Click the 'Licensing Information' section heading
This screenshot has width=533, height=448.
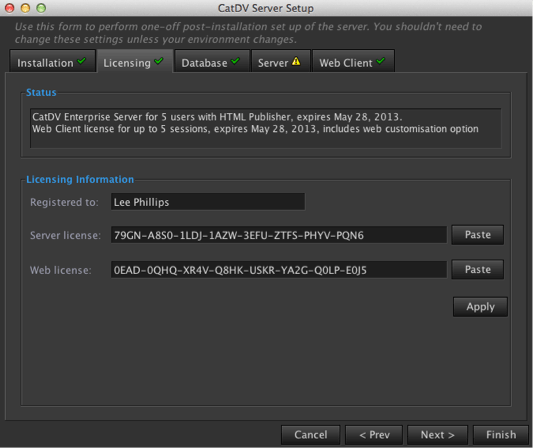(x=80, y=179)
